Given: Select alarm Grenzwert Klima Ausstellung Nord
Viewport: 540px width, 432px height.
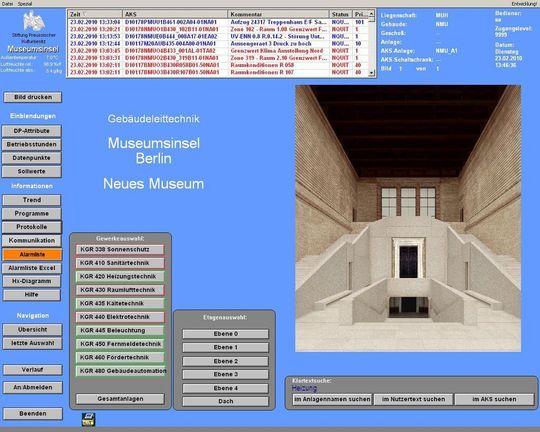Looking at the screenshot, I should pos(218,51).
